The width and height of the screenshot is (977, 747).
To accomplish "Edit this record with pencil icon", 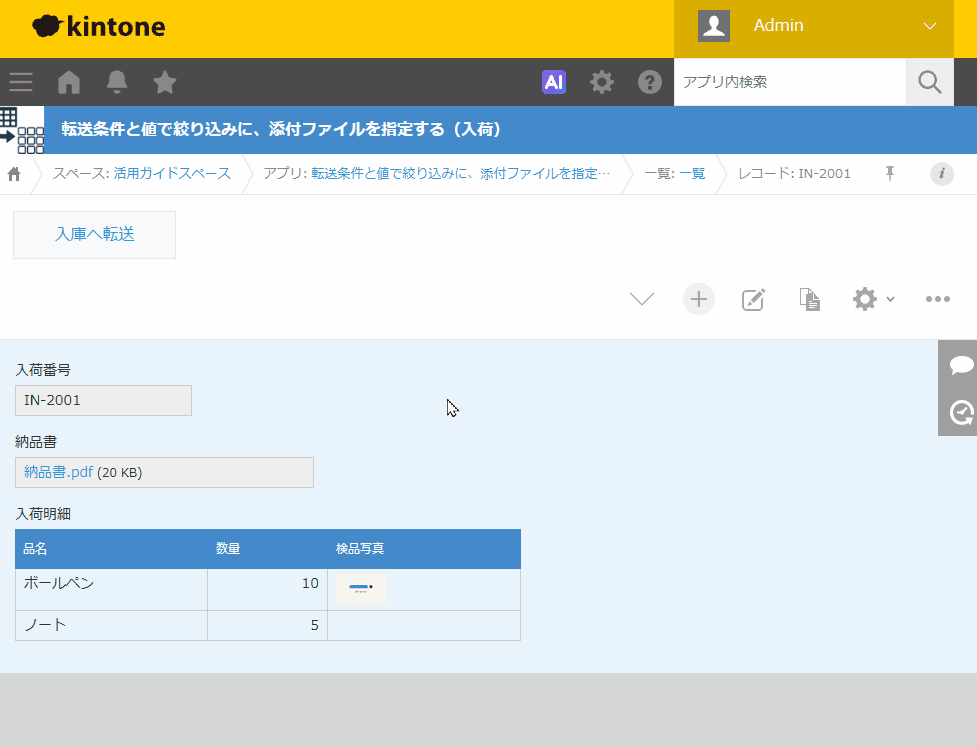I will [x=753, y=300].
